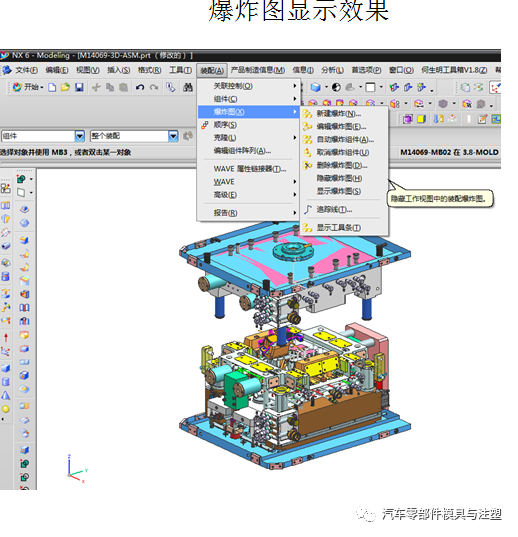Click the yellow sphere primitive icon
The width and height of the screenshot is (518, 537).
pos(6,409)
